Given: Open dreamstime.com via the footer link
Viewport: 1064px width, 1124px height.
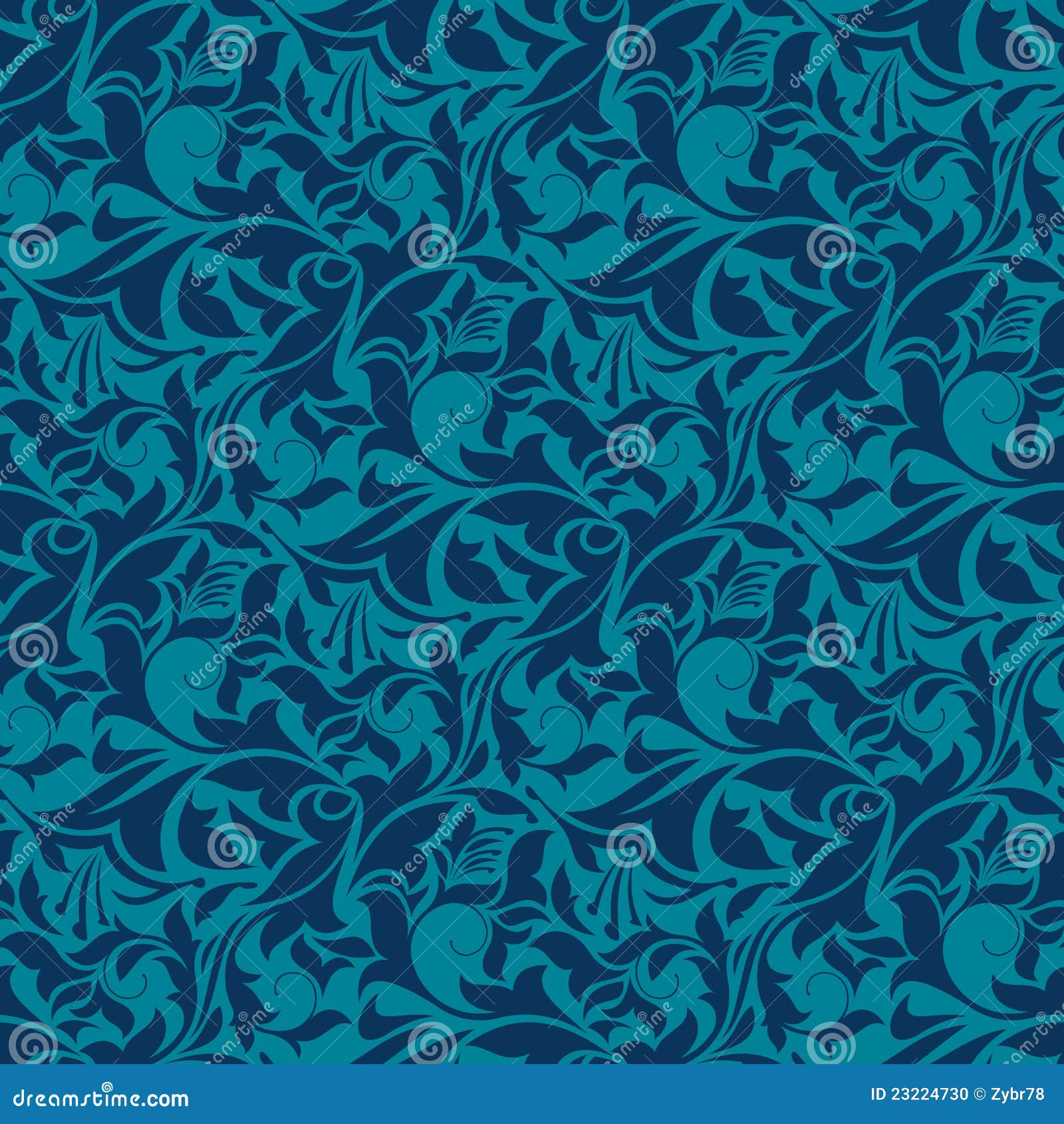Looking at the screenshot, I should coord(100,1097).
